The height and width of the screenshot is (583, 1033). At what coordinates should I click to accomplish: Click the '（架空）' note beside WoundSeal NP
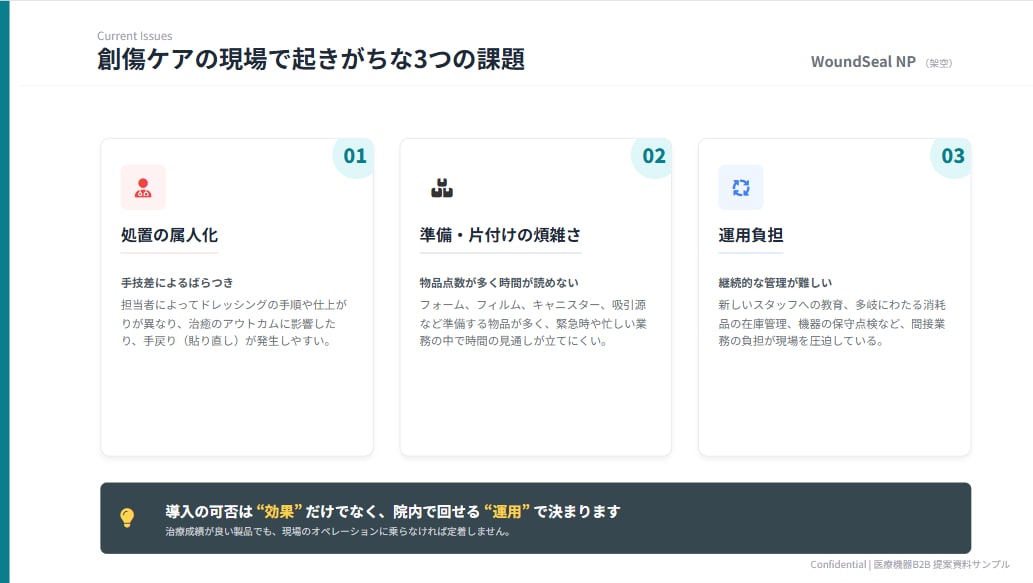938,63
